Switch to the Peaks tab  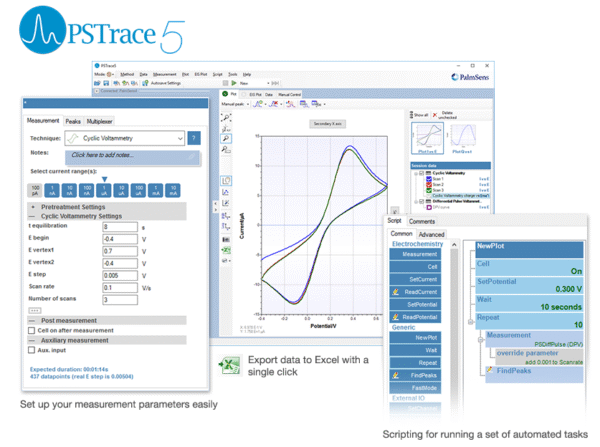click(x=73, y=121)
